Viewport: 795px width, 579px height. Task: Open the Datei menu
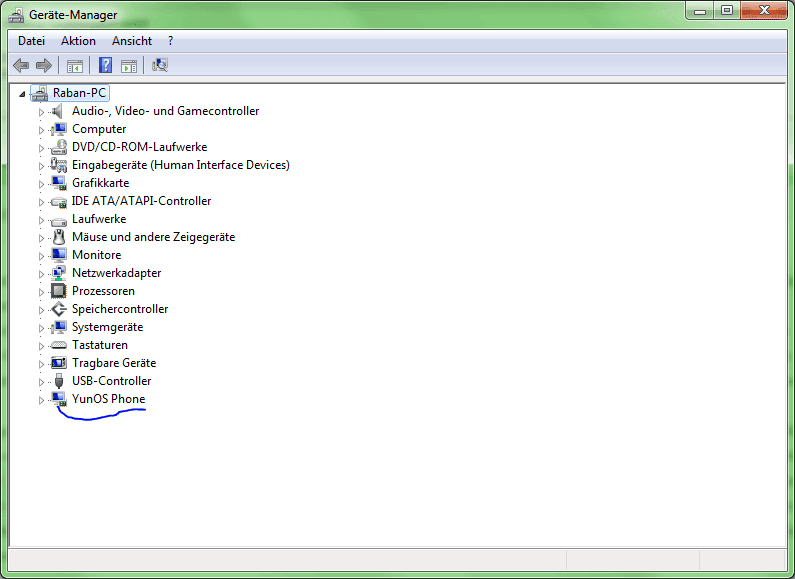pyautogui.click(x=31, y=41)
